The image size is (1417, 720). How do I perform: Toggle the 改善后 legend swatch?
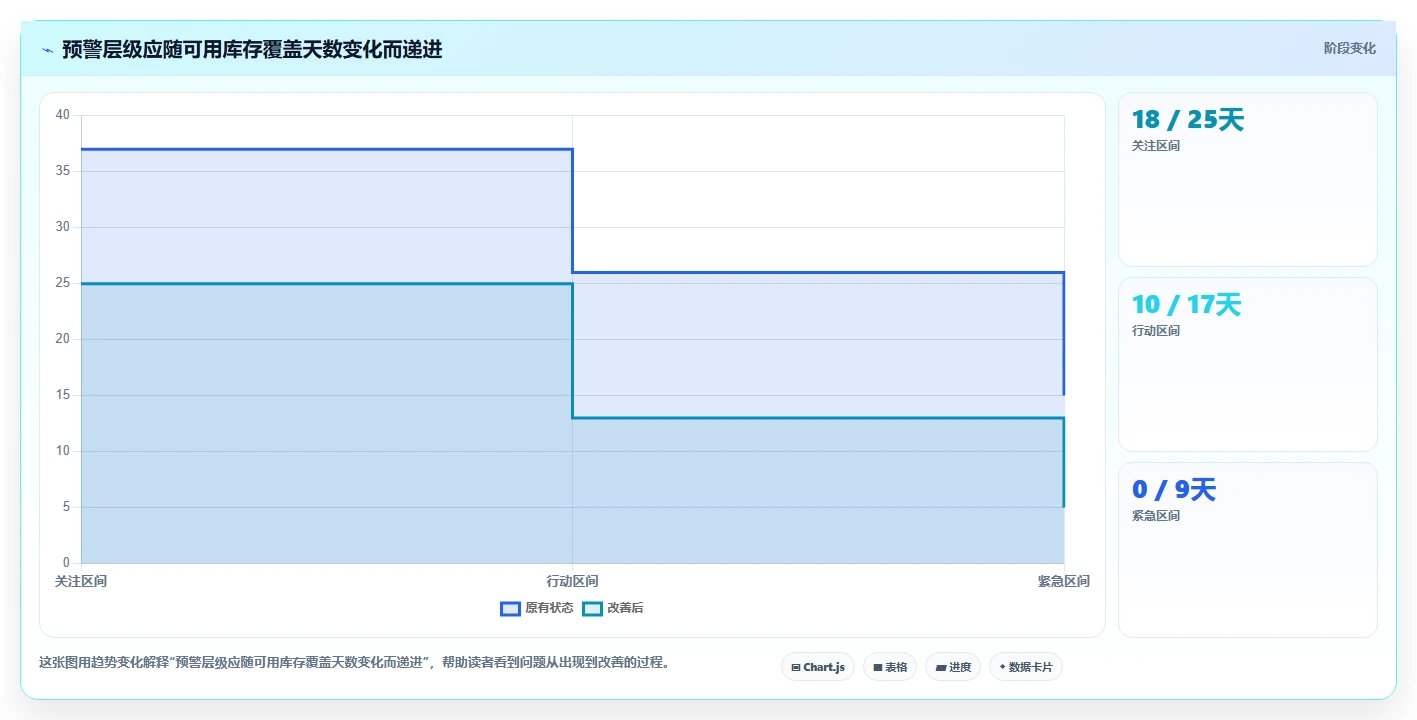592,608
